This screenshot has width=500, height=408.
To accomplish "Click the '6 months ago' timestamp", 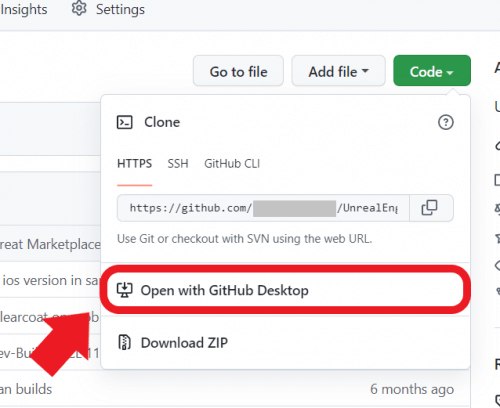I will [x=412, y=389].
